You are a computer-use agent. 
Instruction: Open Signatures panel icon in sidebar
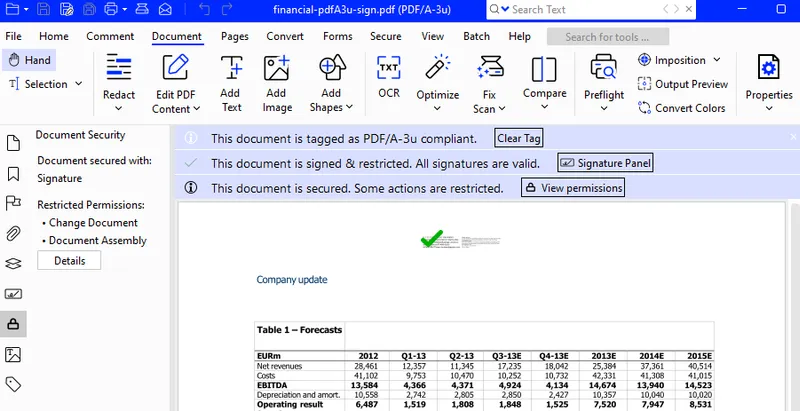tap(13, 294)
